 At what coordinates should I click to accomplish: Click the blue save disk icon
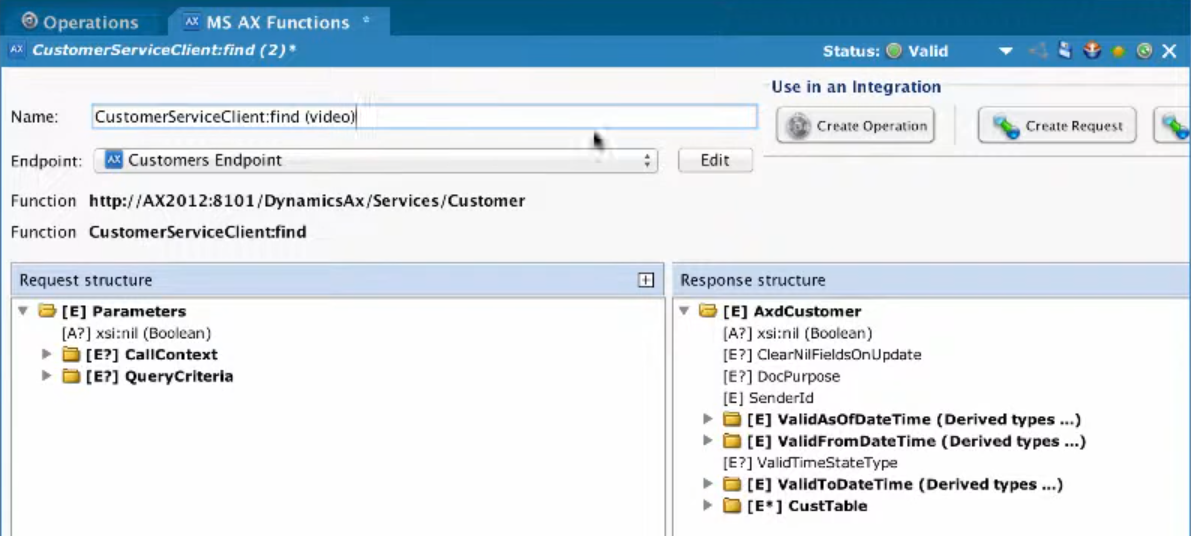click(x=1065, y=52)
